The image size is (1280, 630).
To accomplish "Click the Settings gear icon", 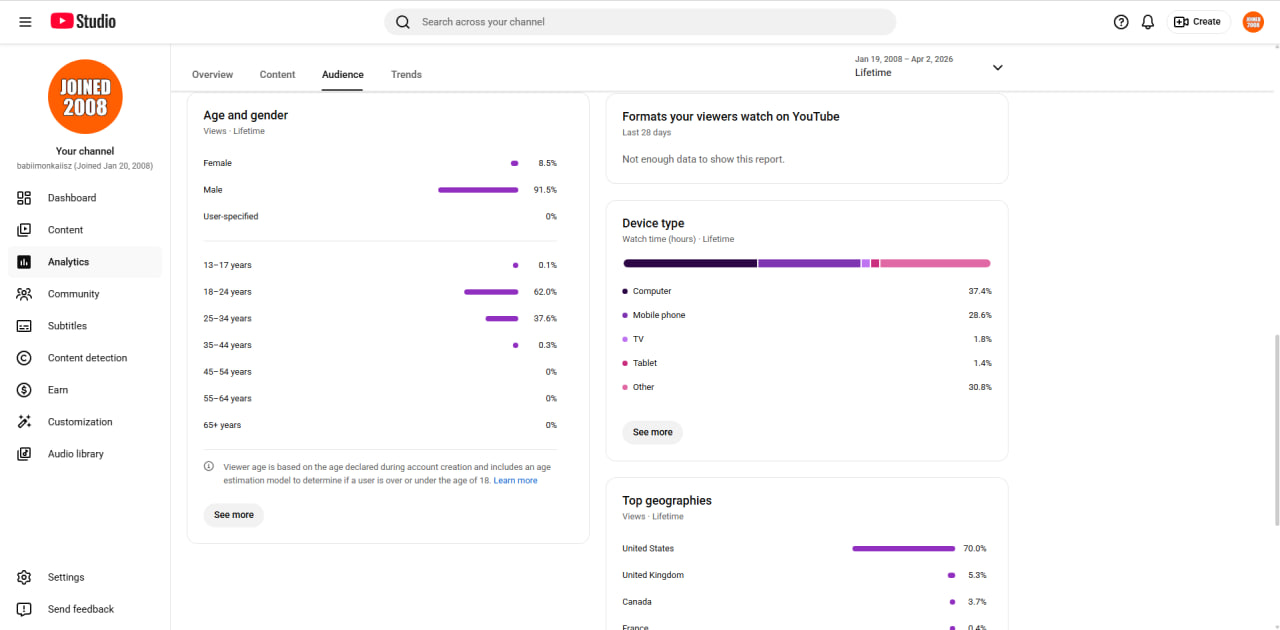I will click(24, 577).
